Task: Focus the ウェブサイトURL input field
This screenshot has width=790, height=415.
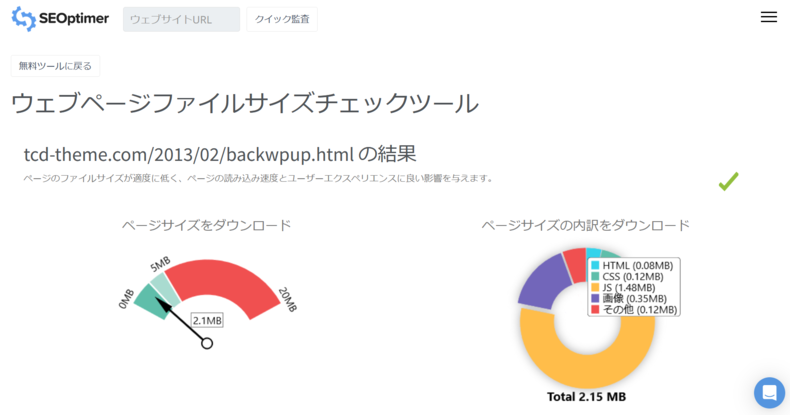Action: [181, 19]
